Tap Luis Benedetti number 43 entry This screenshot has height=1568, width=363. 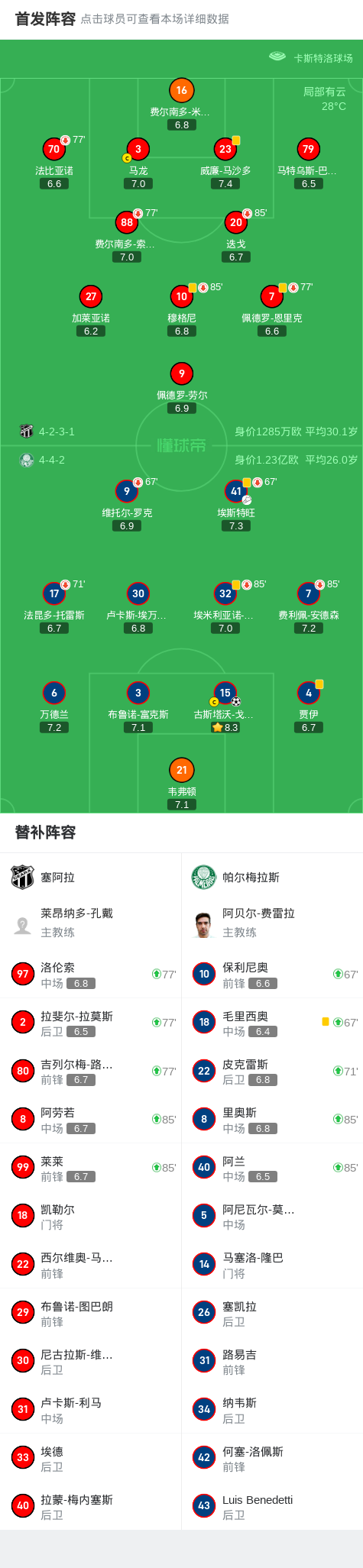[x=272, y=1505]
